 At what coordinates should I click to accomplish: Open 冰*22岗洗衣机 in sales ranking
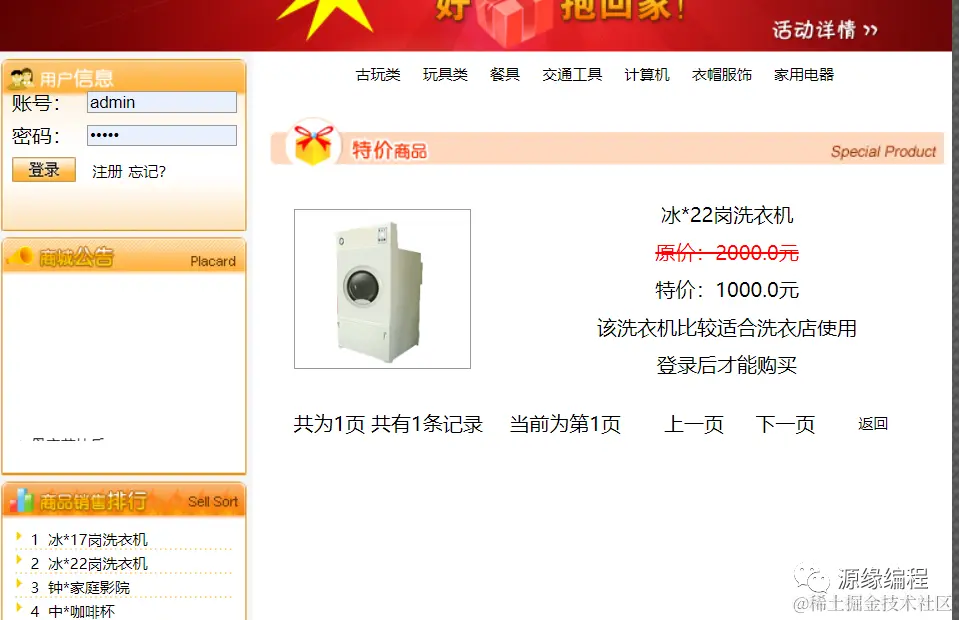tap(98, 564)
